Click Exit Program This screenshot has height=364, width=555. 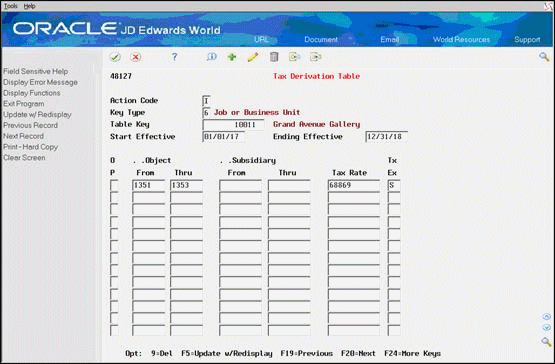(24, 104)
